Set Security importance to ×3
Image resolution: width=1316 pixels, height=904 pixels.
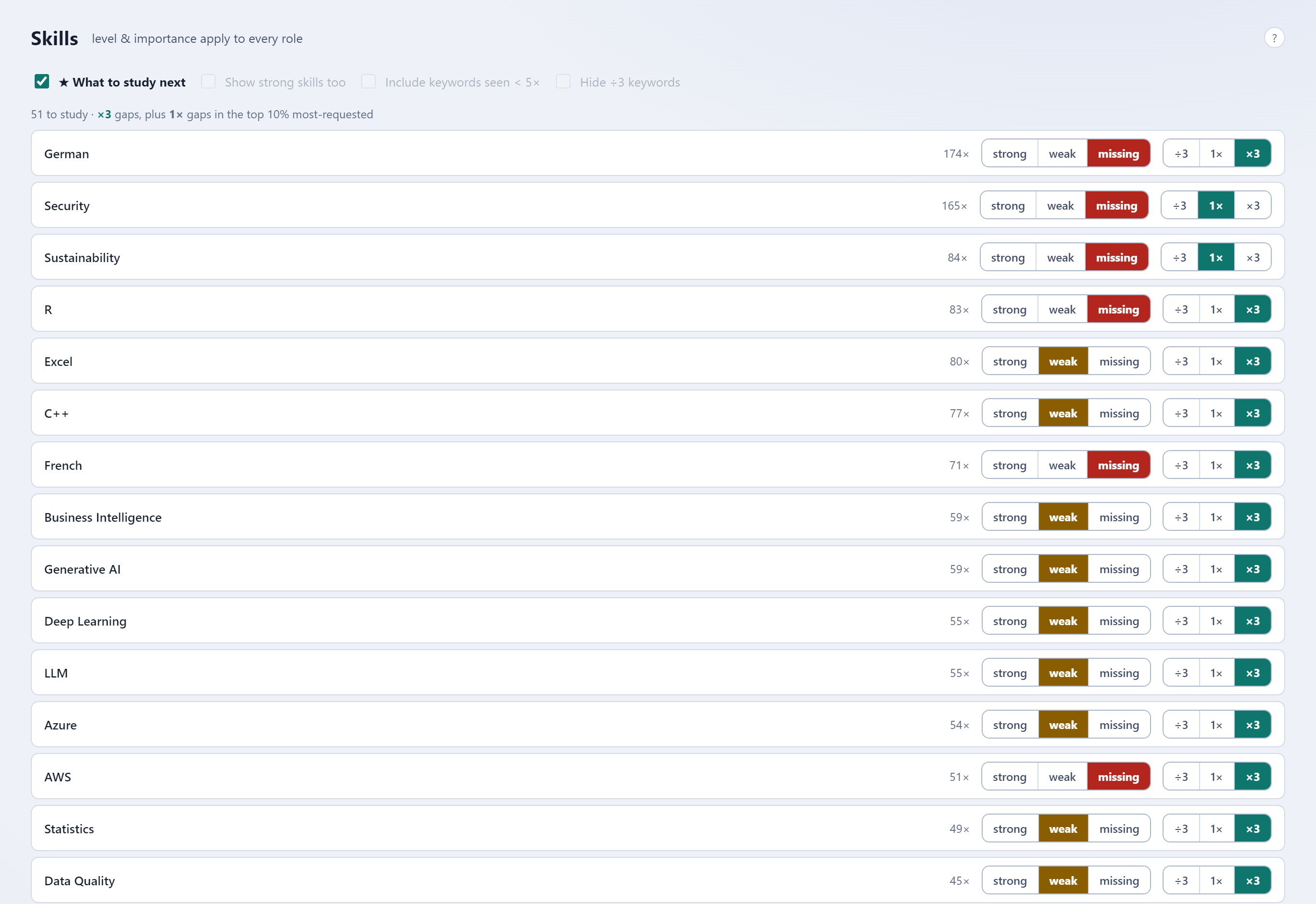(x=1253, y=206)
